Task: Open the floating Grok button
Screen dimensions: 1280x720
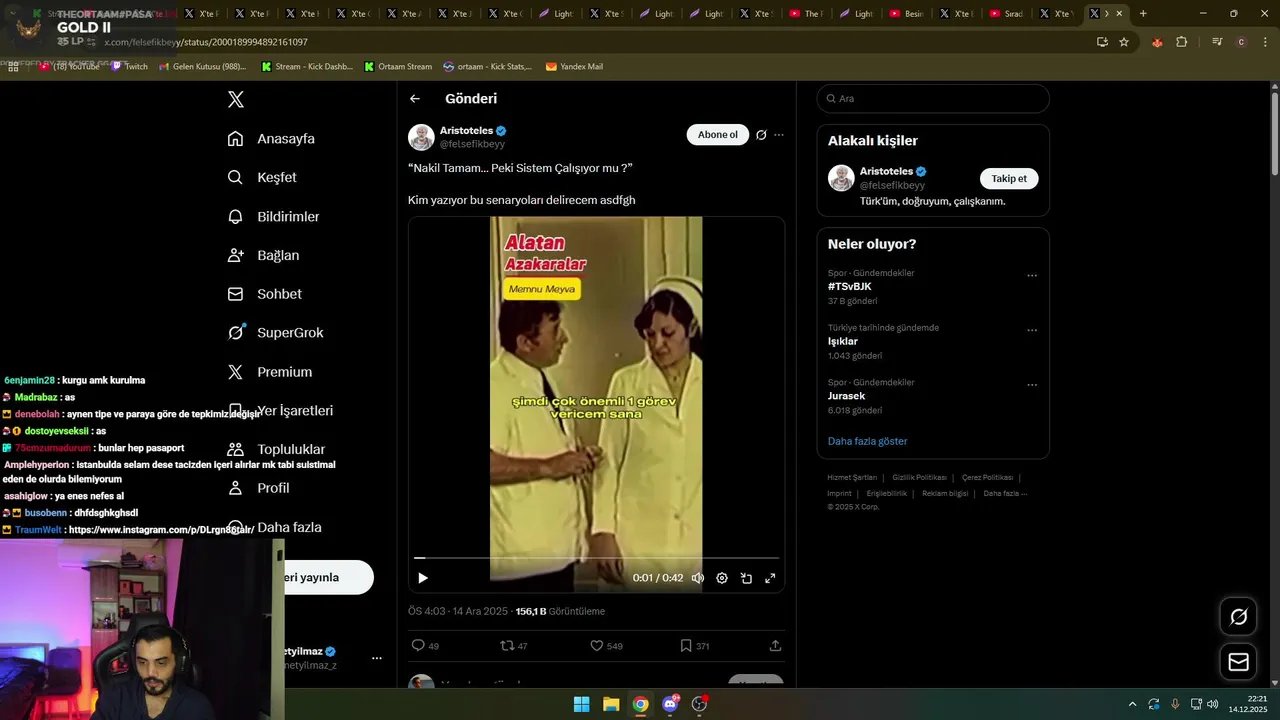Action: click(x=1238, y=617)
